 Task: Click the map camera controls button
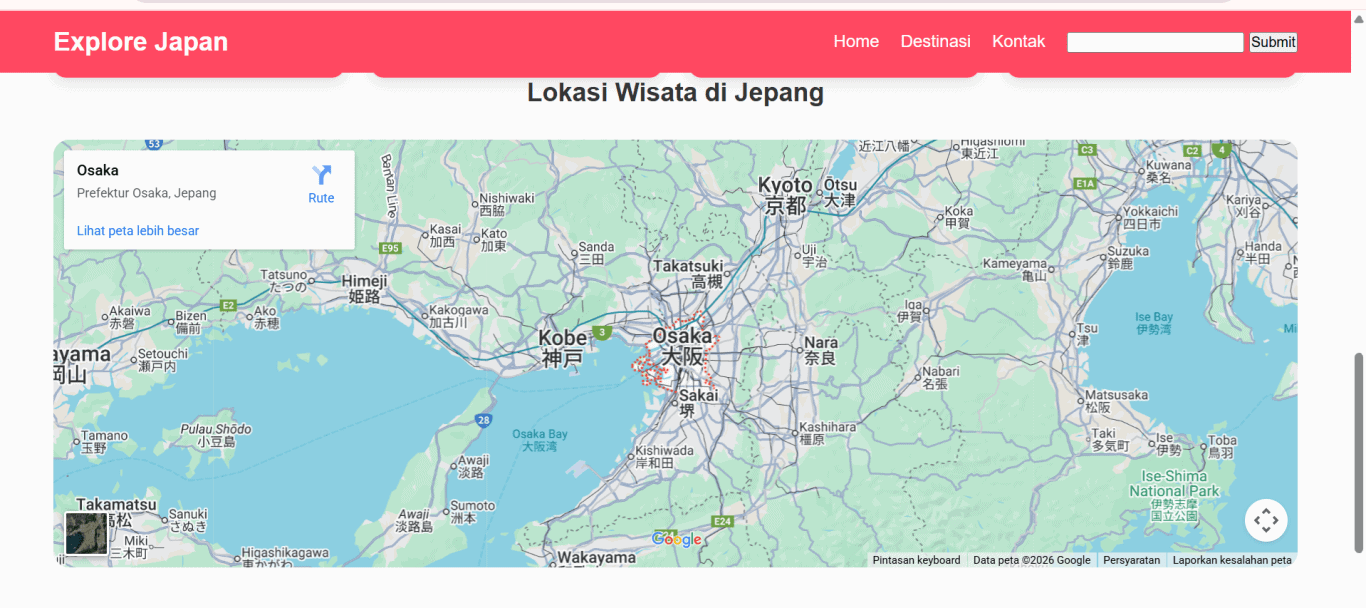click(1266, 520)
